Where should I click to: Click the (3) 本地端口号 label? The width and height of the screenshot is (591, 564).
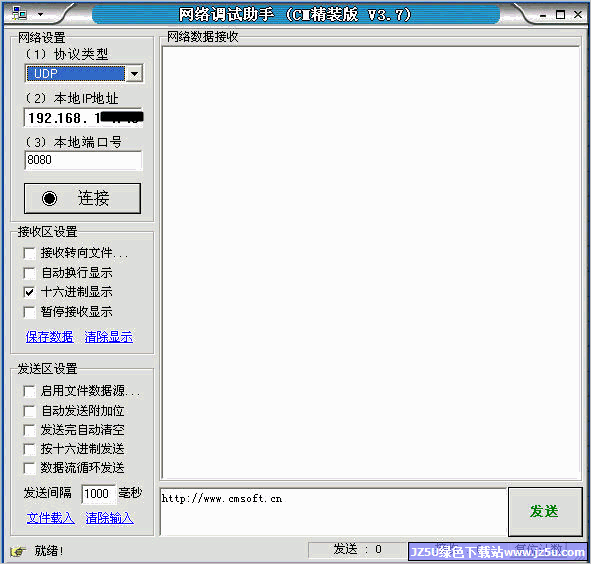(73, 142)
